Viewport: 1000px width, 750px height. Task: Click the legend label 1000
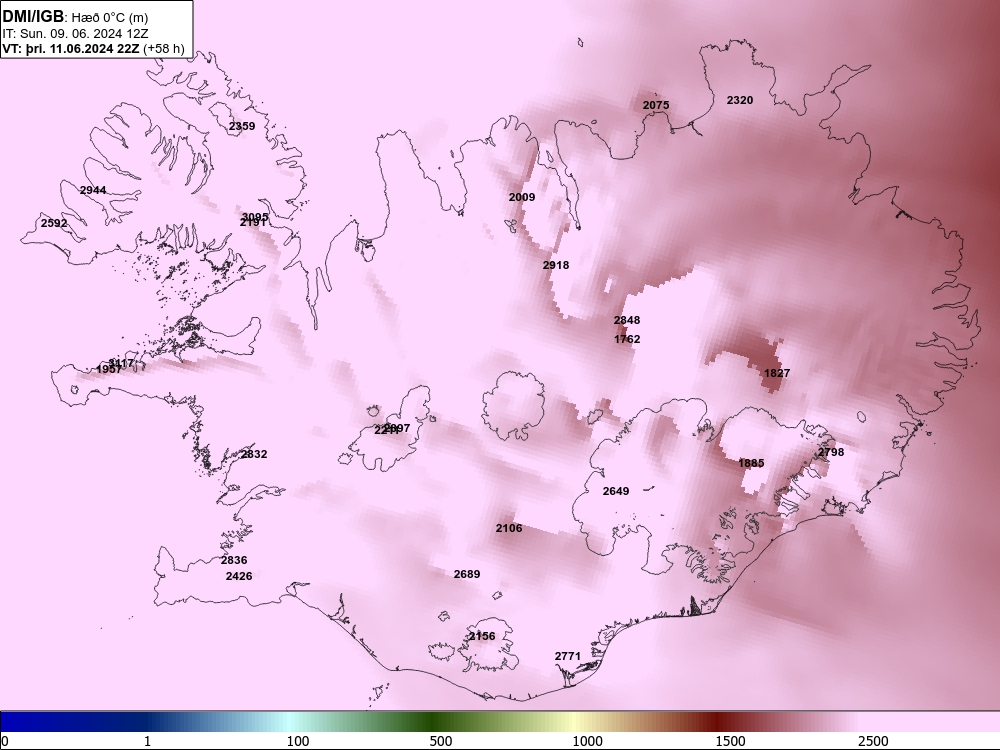coord(587,741)
